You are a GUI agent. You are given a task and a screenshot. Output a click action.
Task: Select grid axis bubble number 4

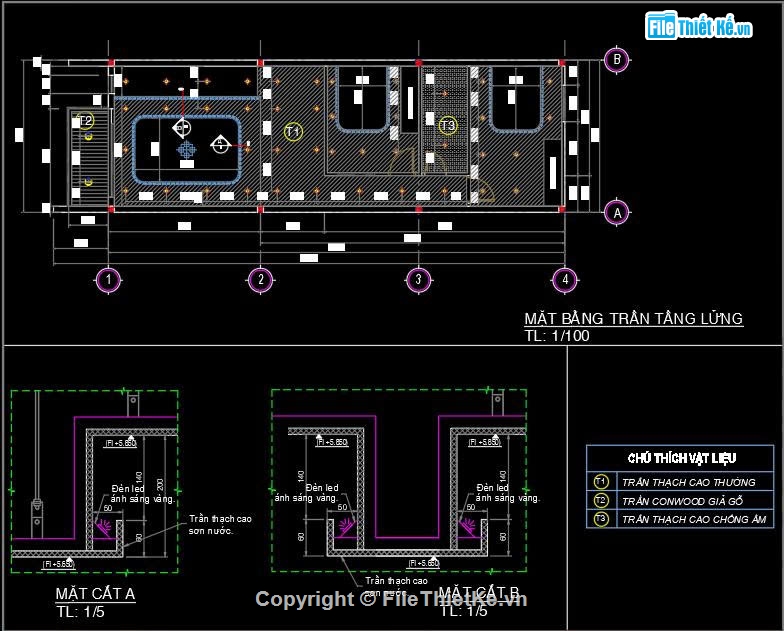565,280
